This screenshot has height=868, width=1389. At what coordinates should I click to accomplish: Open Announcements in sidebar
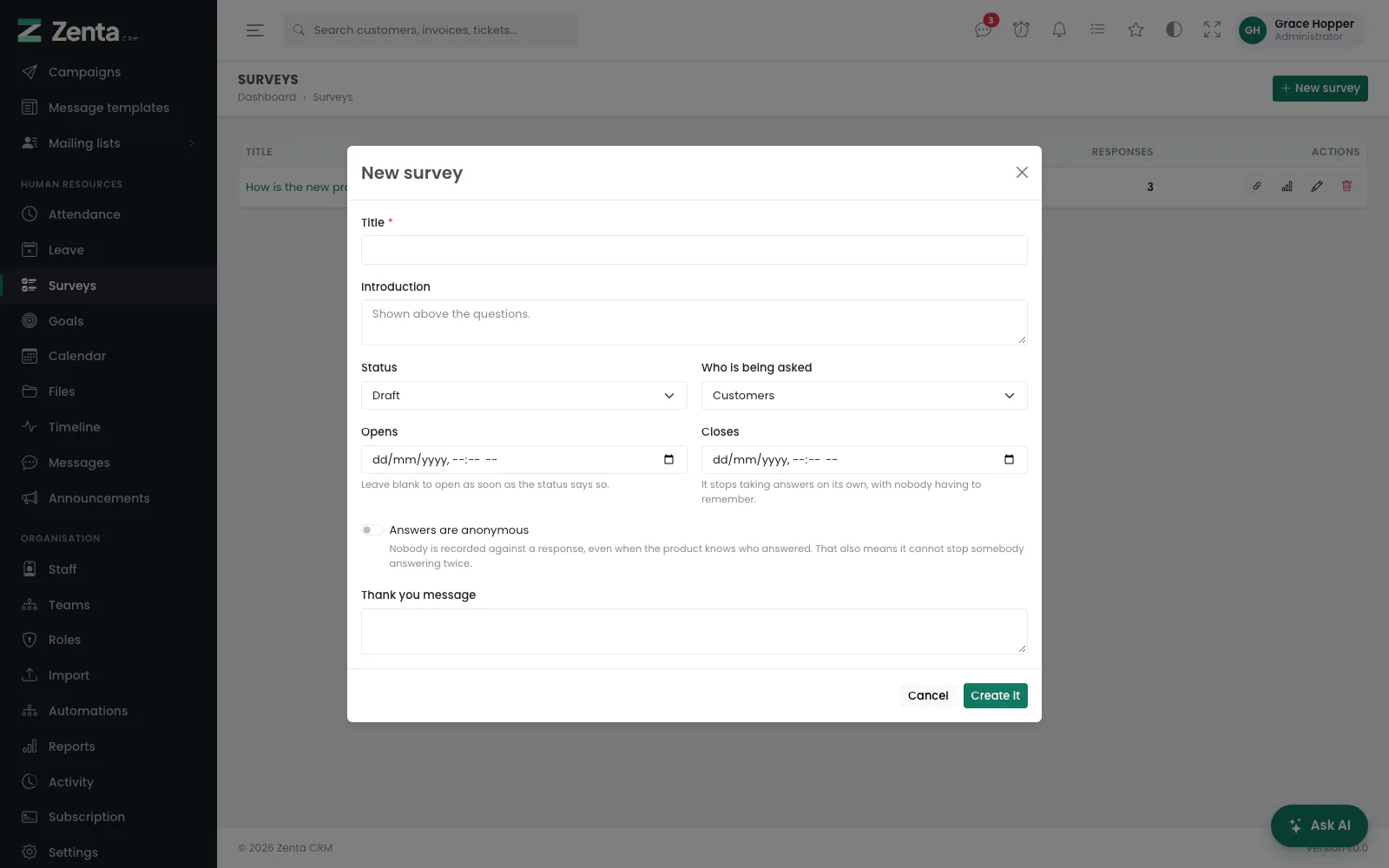tap(109, 498)
